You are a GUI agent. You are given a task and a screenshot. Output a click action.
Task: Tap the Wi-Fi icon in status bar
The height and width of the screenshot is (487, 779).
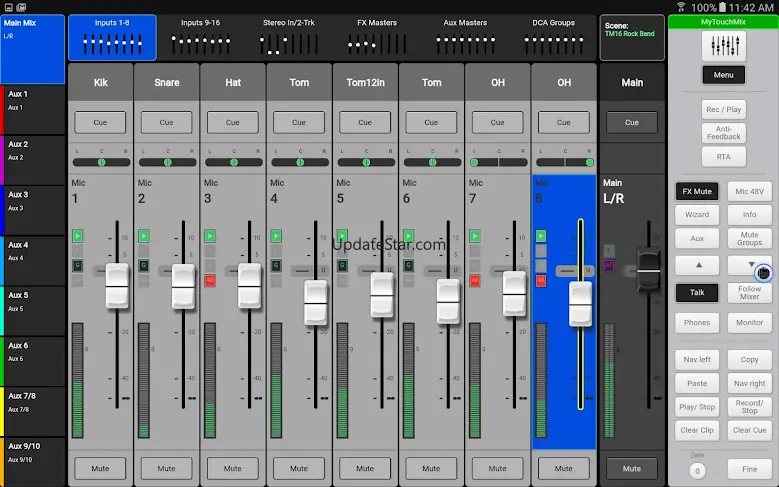(x=680, y=7)
